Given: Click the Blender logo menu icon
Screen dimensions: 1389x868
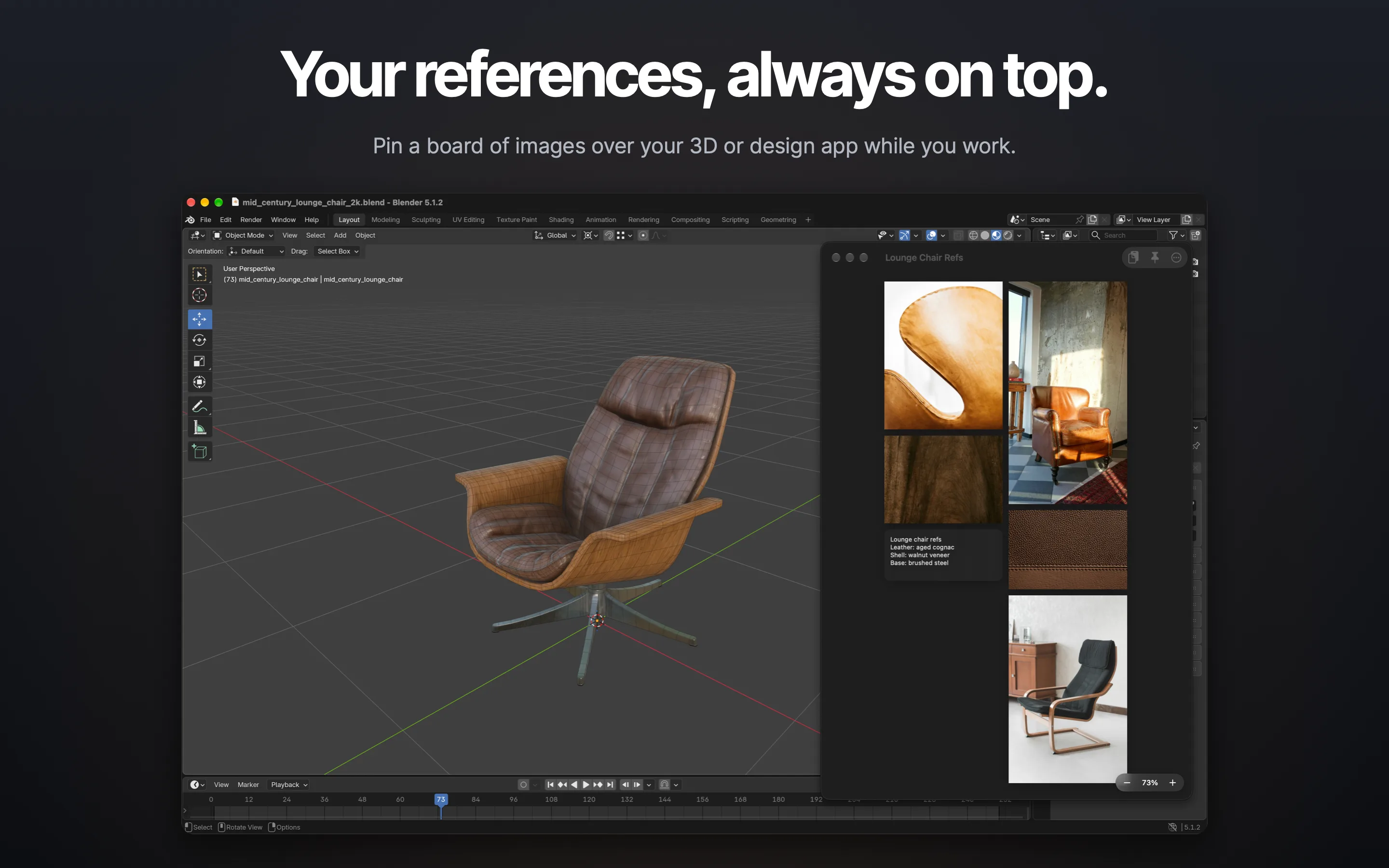Looking at the screenshot, I should pos(191,220).
